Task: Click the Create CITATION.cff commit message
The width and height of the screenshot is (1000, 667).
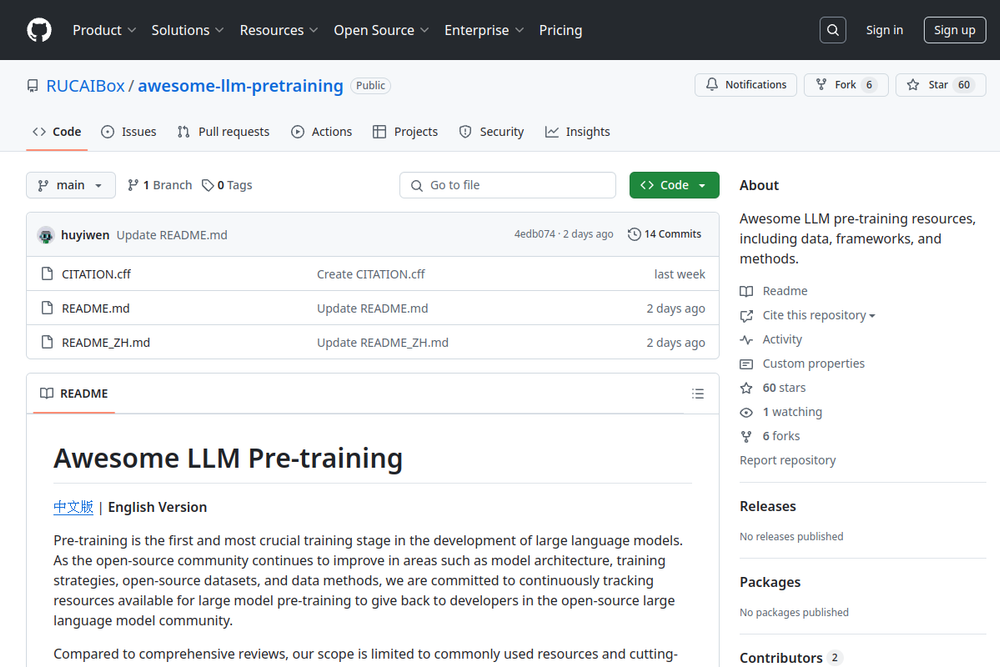Action: (371, 274)
